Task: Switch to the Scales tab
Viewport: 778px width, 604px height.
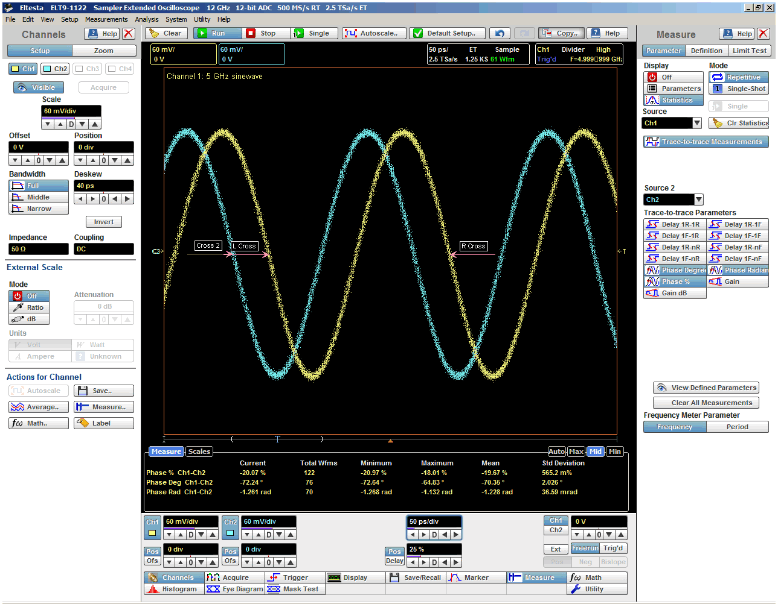Action: (199, 451)
